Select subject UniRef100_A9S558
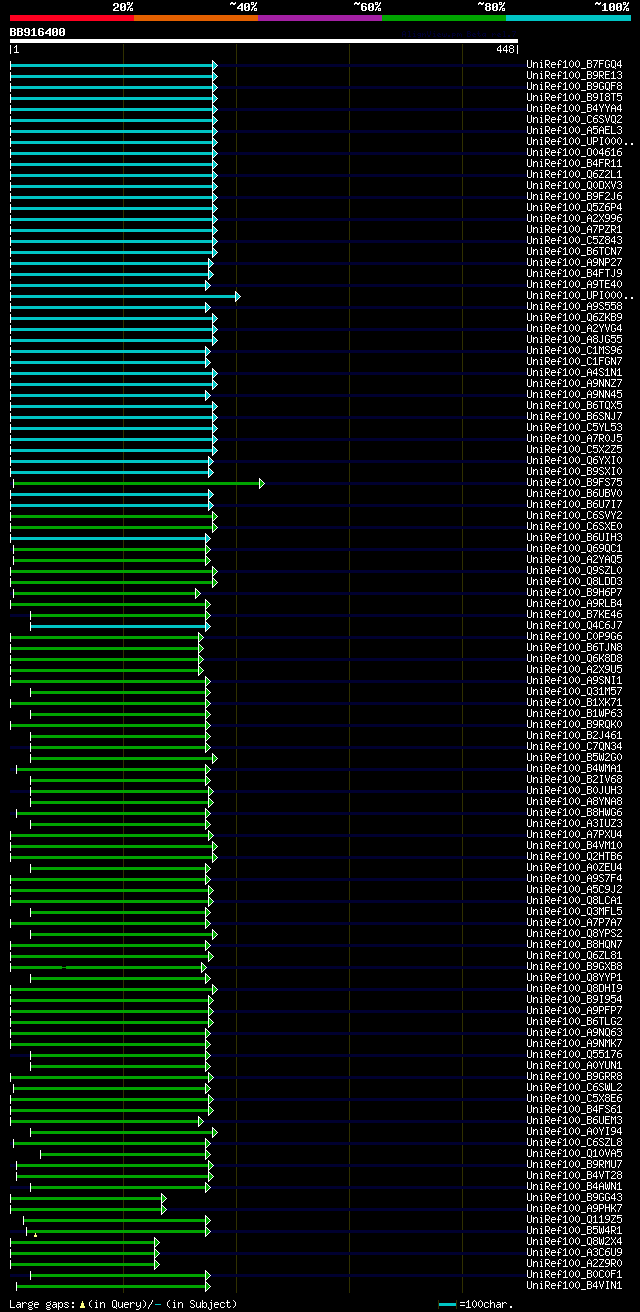The width and height of the screenshot is (640, 1312). (574, 307)
